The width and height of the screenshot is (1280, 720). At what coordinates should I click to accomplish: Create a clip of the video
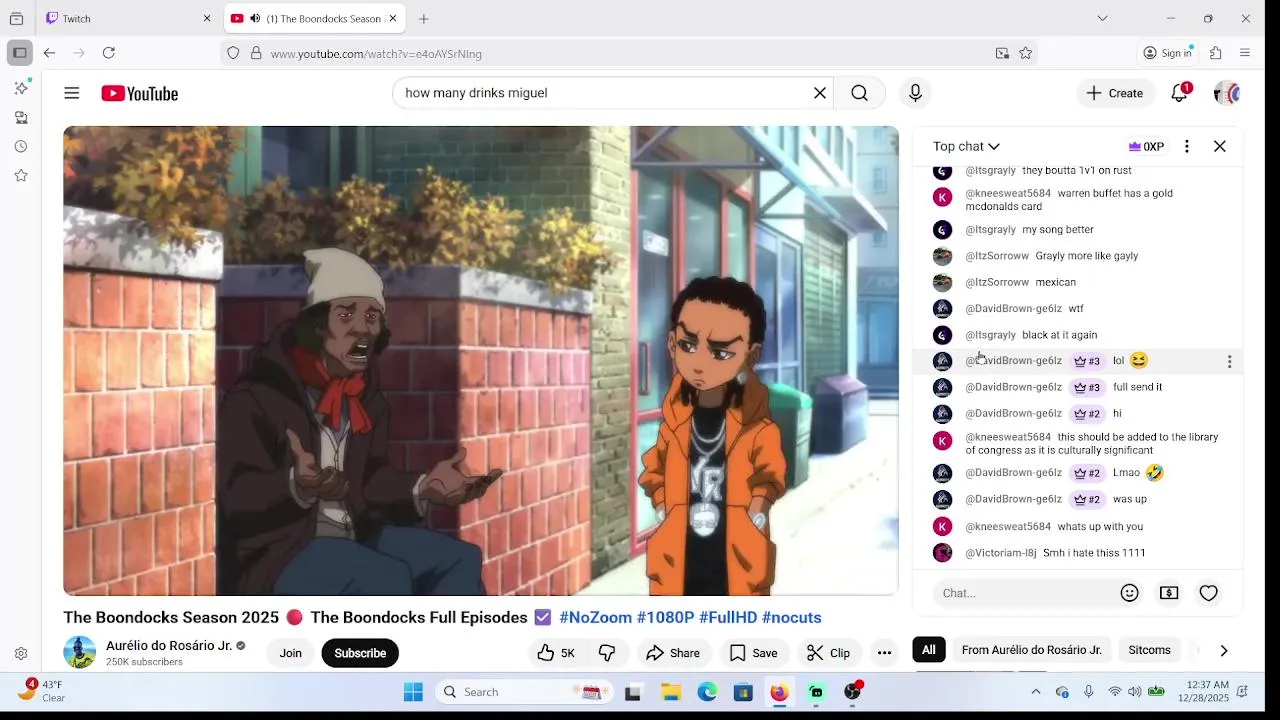tap(828, 653)
